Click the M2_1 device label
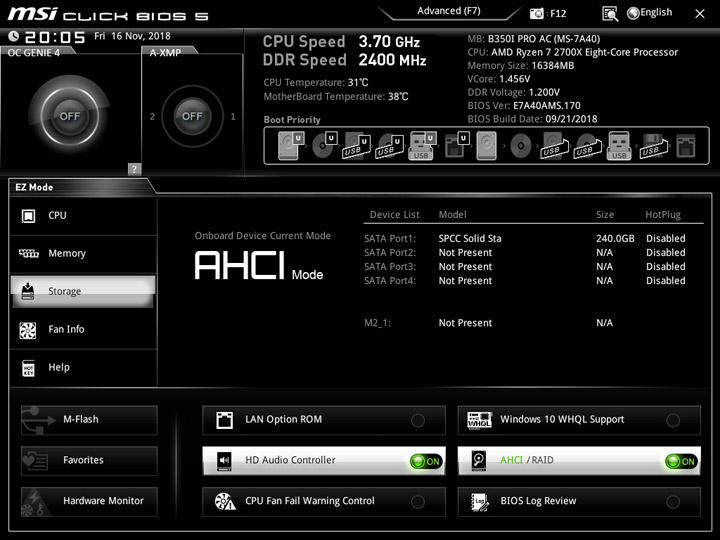Image resolution: width=720 pixels, height=540 pixels. pyautogui.click(x=377, y=323)
